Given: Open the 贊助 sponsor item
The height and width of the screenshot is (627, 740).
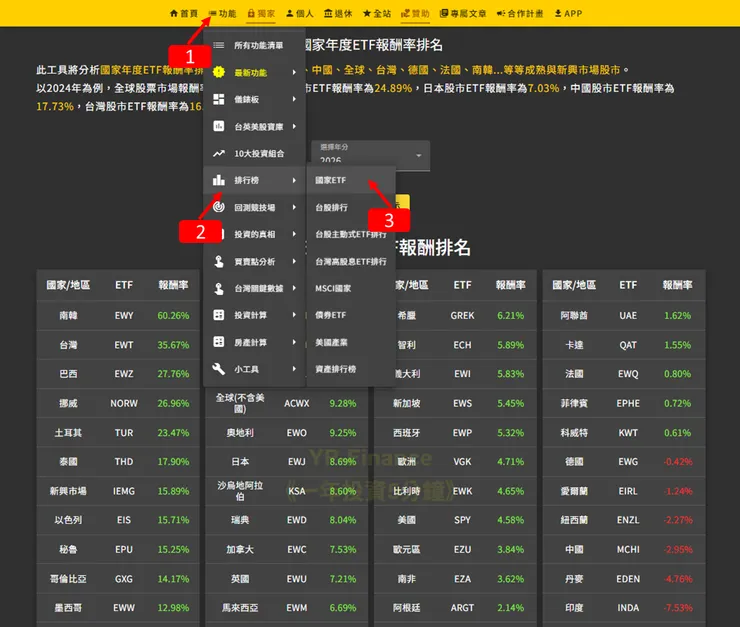Looking at the screenshot, I should click(x=415, y=13).
